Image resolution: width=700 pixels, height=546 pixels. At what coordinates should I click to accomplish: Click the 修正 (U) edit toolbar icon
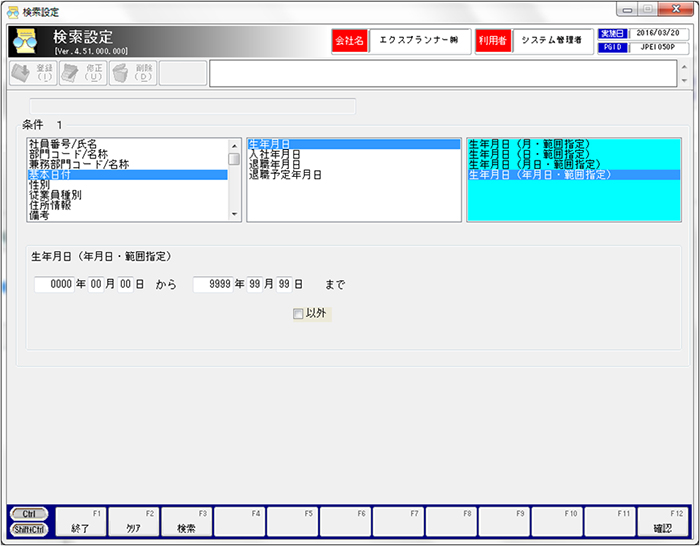(x=82, y=73)
